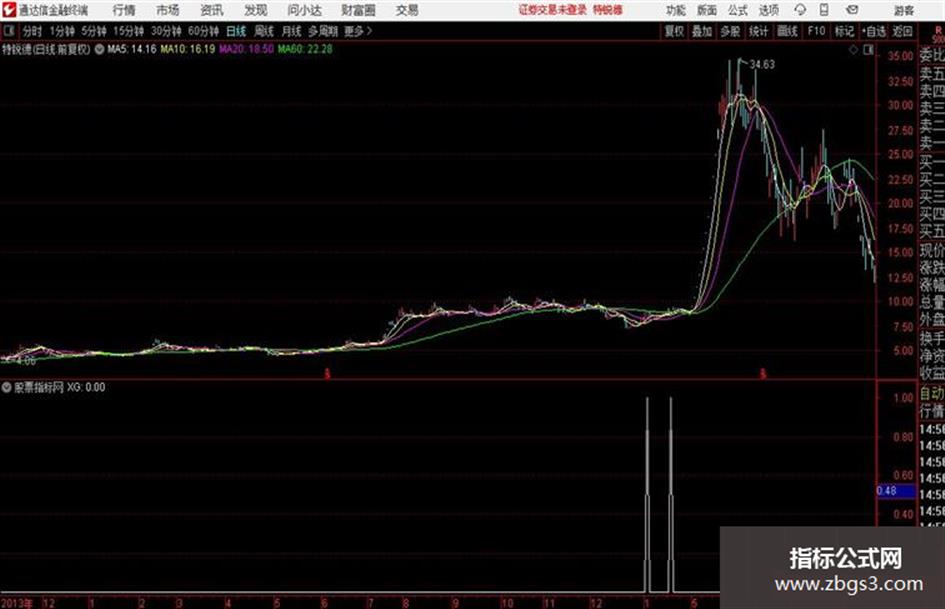The height and width of the screenshot is (609, 945).
Task: Open the message envelope icon
Action: [852, 10]
